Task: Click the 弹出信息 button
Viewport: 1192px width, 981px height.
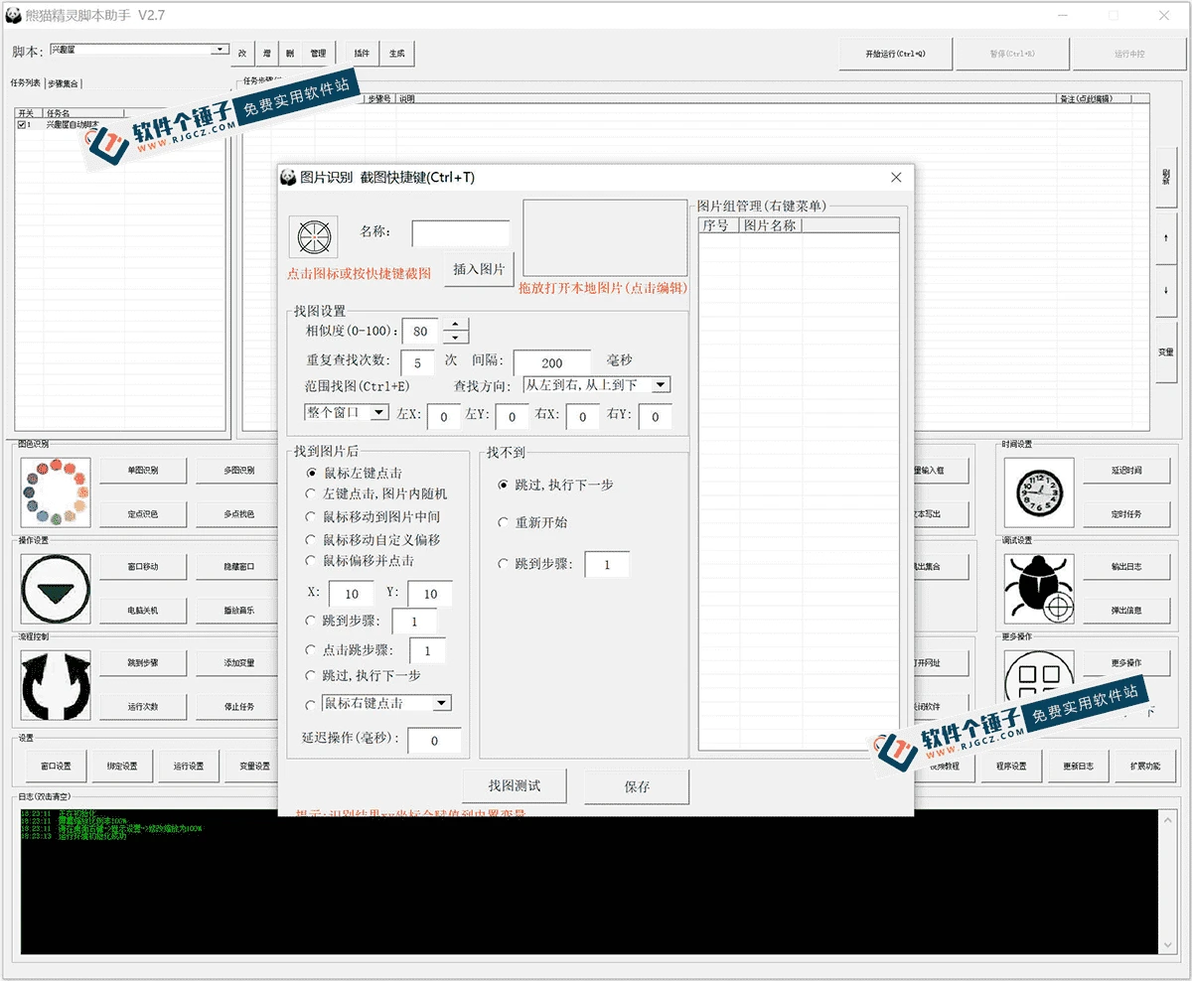Action: [x=1127, y=611]
